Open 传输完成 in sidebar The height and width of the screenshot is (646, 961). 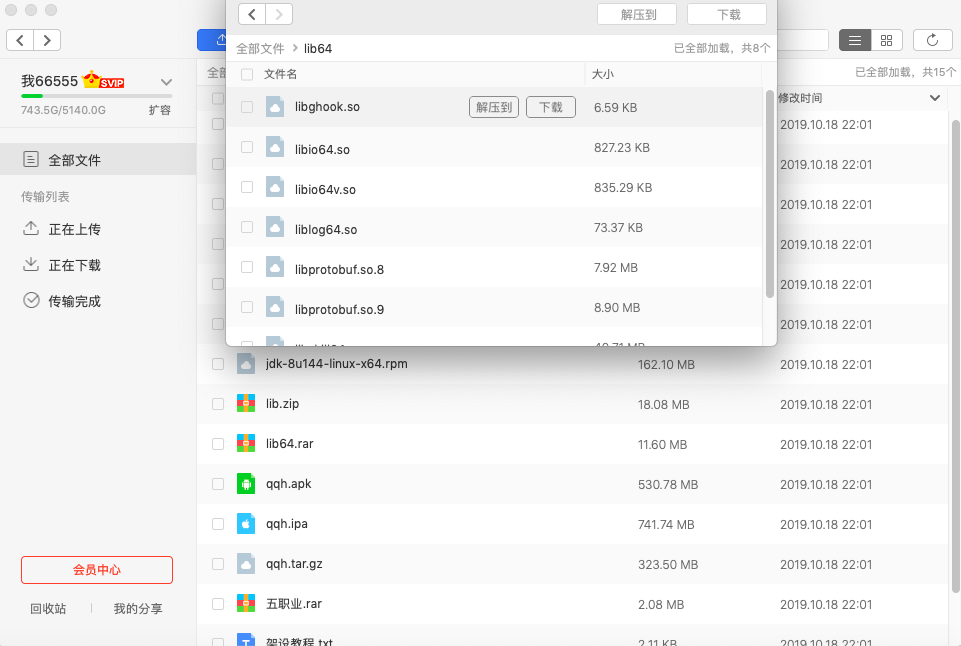(74, 301)
